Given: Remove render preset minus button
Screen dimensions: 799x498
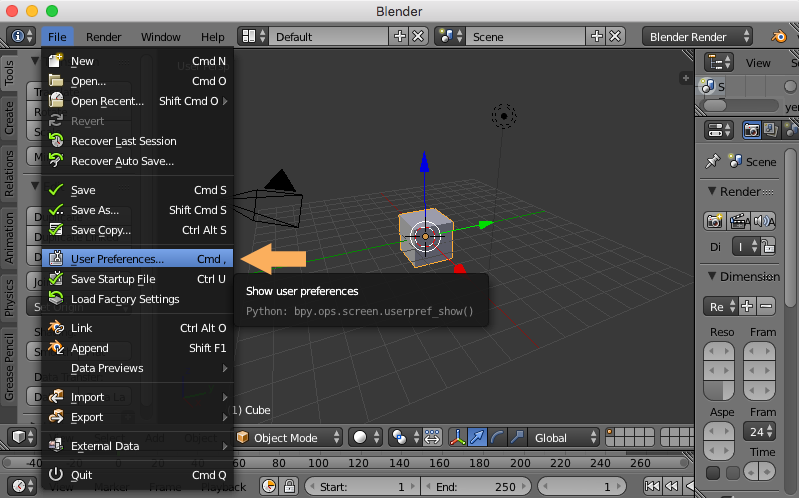Looking at the screenshot, I should point(766,306).
